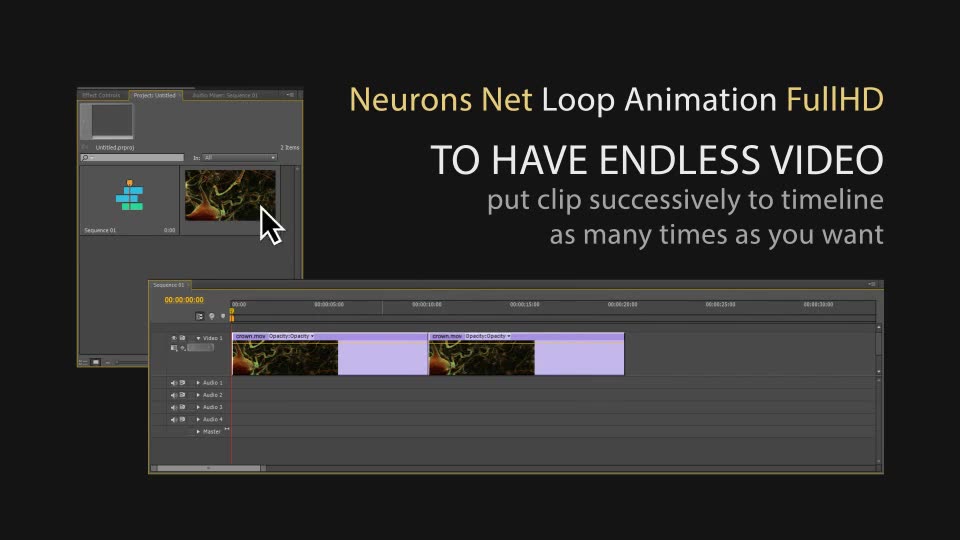Toggle Video 1 track eye visibility
Viewport: 960px width, 540px height.
[173, 338]
